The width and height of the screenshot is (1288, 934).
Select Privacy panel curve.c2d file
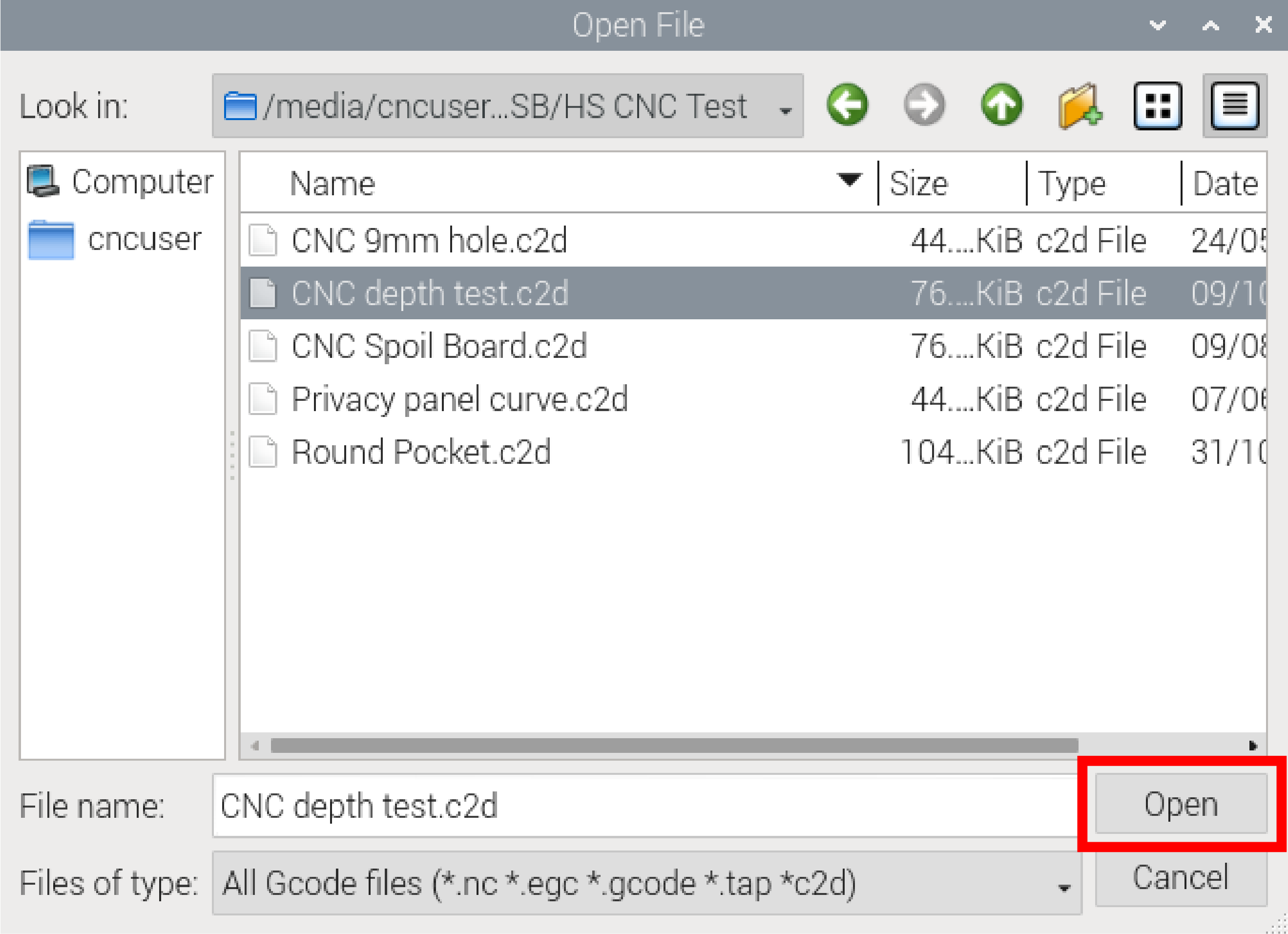tap(459, 399)
